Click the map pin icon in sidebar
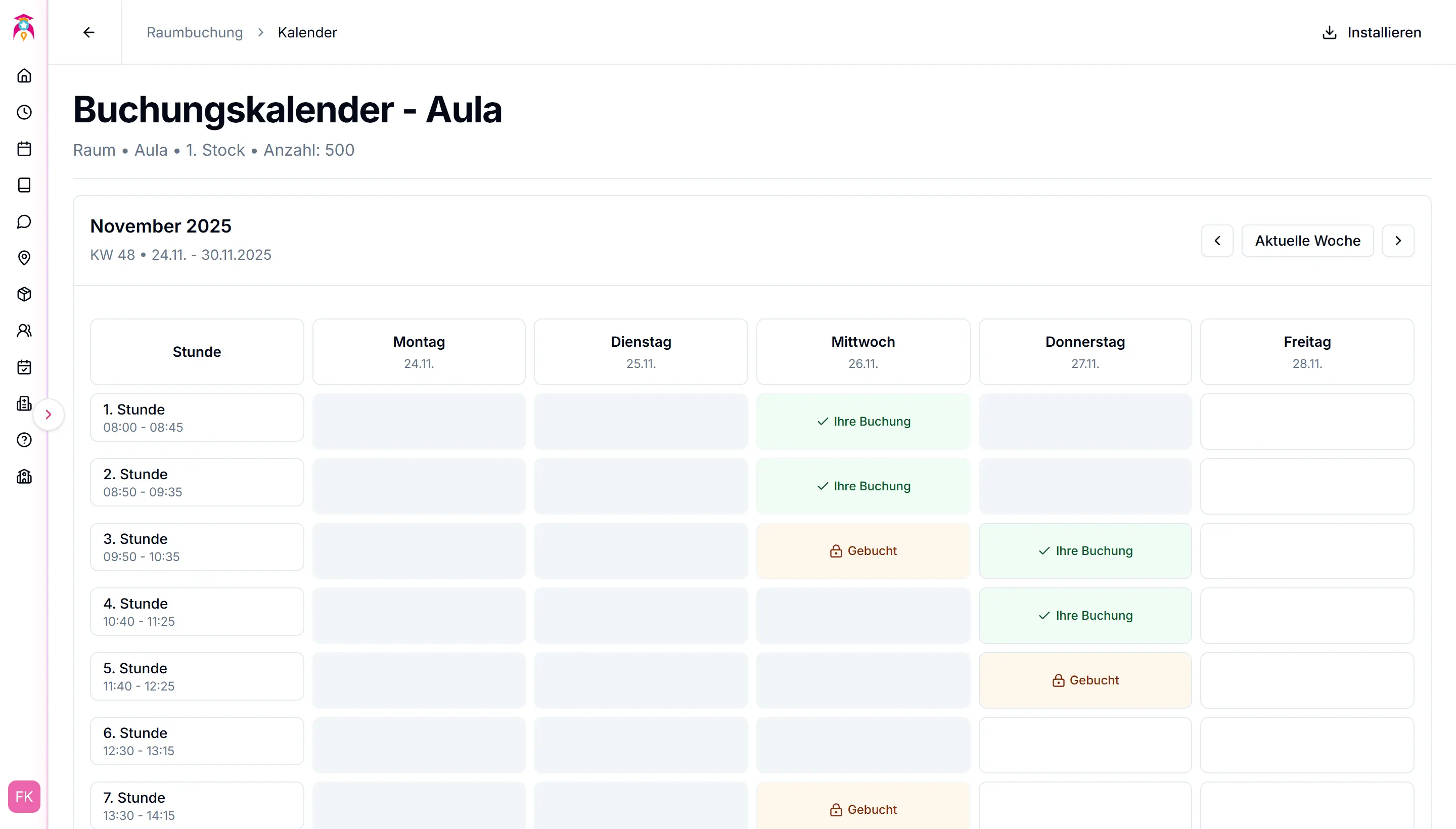Screen dimensions: 1456x829 (24, 258)
